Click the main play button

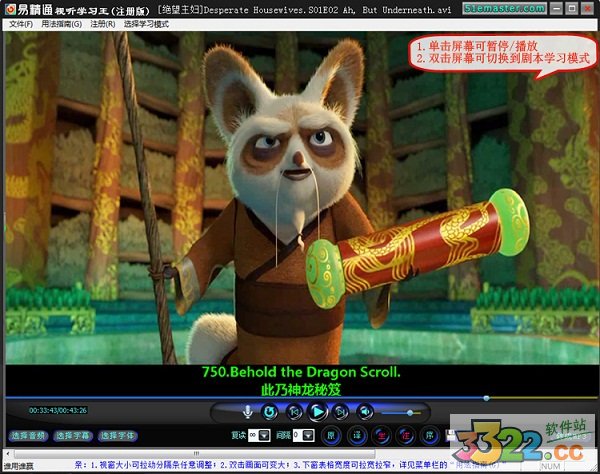pyautogui.click(x=318, y=412)
